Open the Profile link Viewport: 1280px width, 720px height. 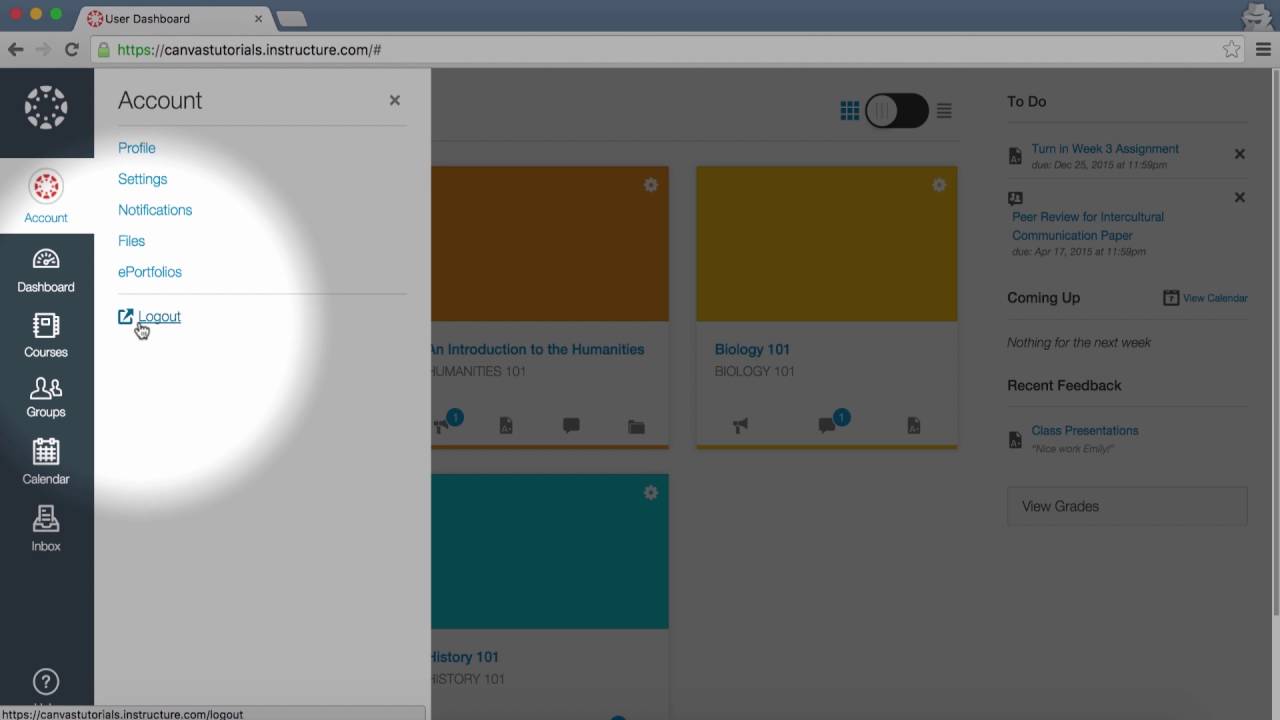click(137, 148)
